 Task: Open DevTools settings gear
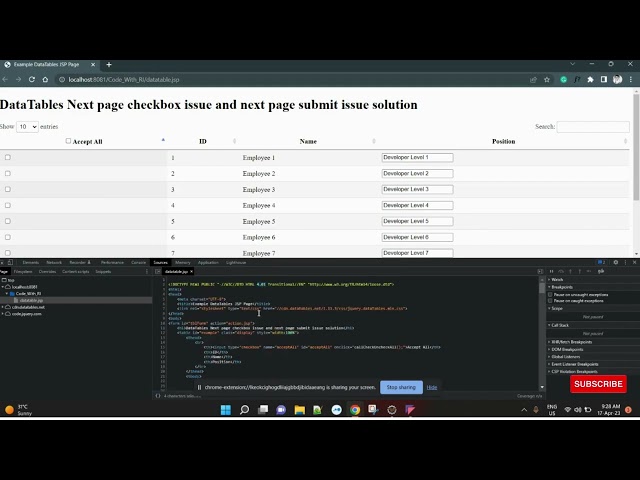(616, 262)
